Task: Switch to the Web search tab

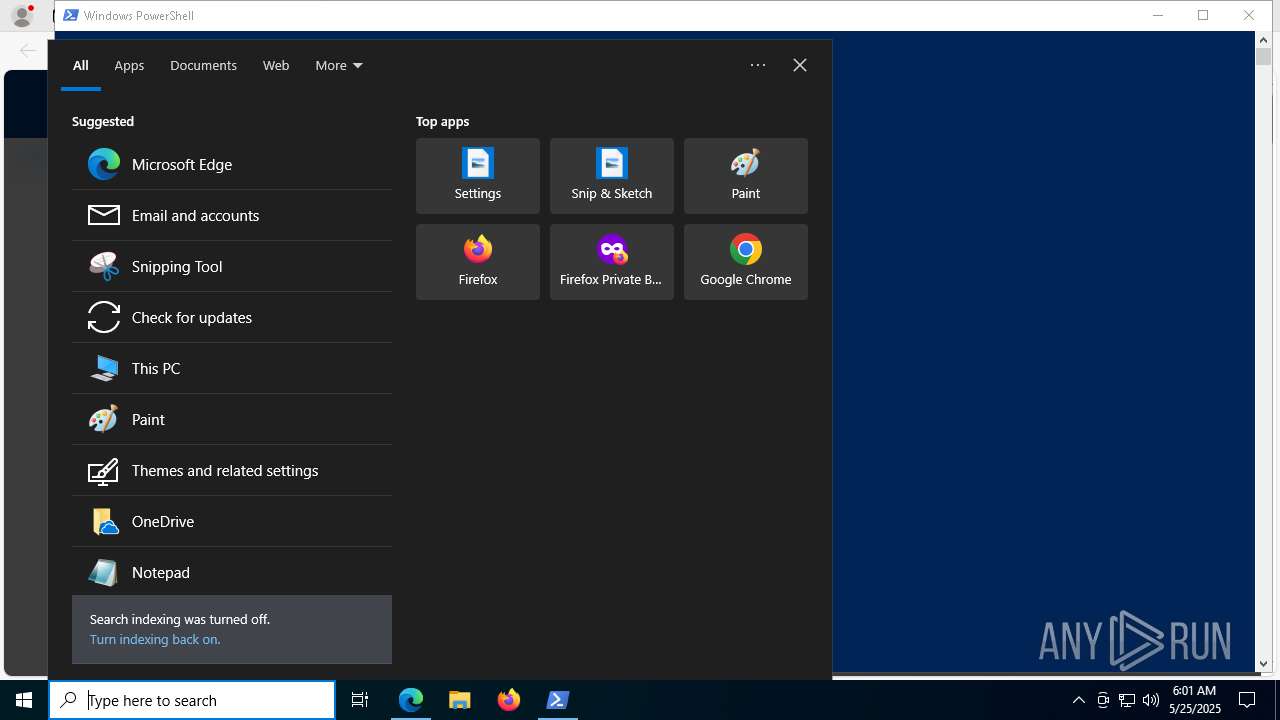Action: (276, 65)
